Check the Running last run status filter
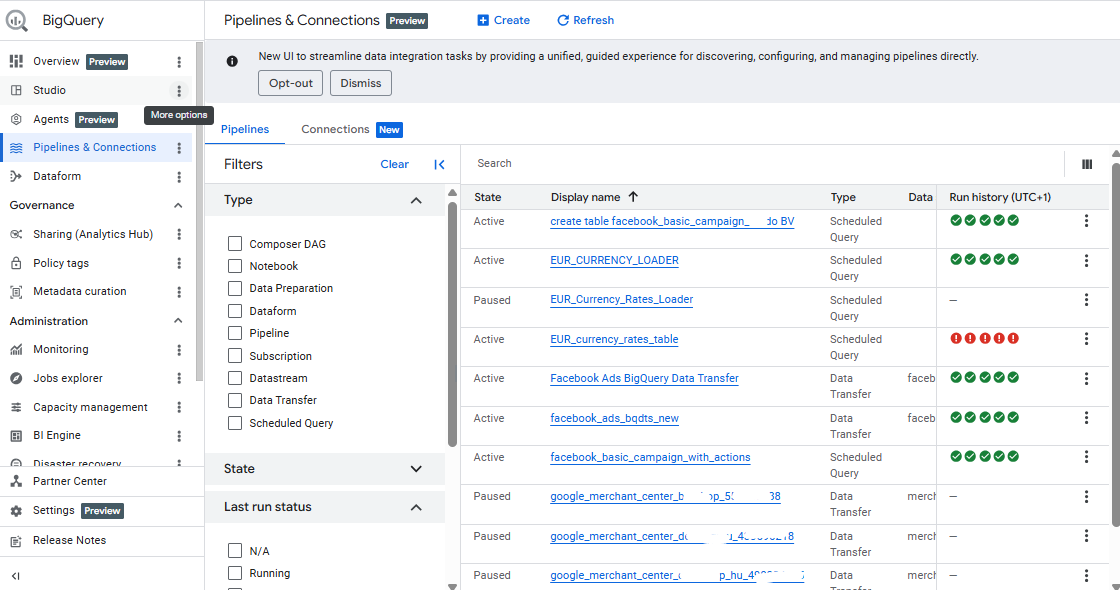This screenshot has width=1120, height=590. [235, 573]
